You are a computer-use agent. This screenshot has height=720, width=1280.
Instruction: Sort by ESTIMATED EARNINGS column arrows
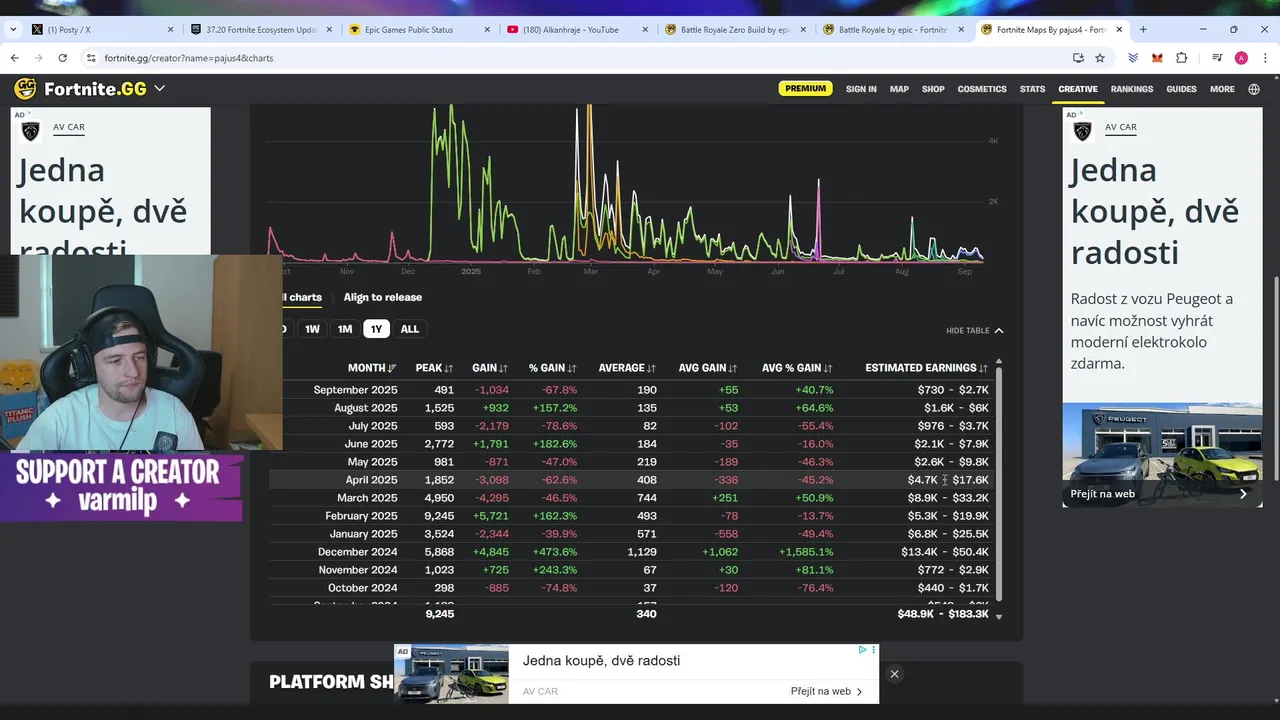pos(983,368)
